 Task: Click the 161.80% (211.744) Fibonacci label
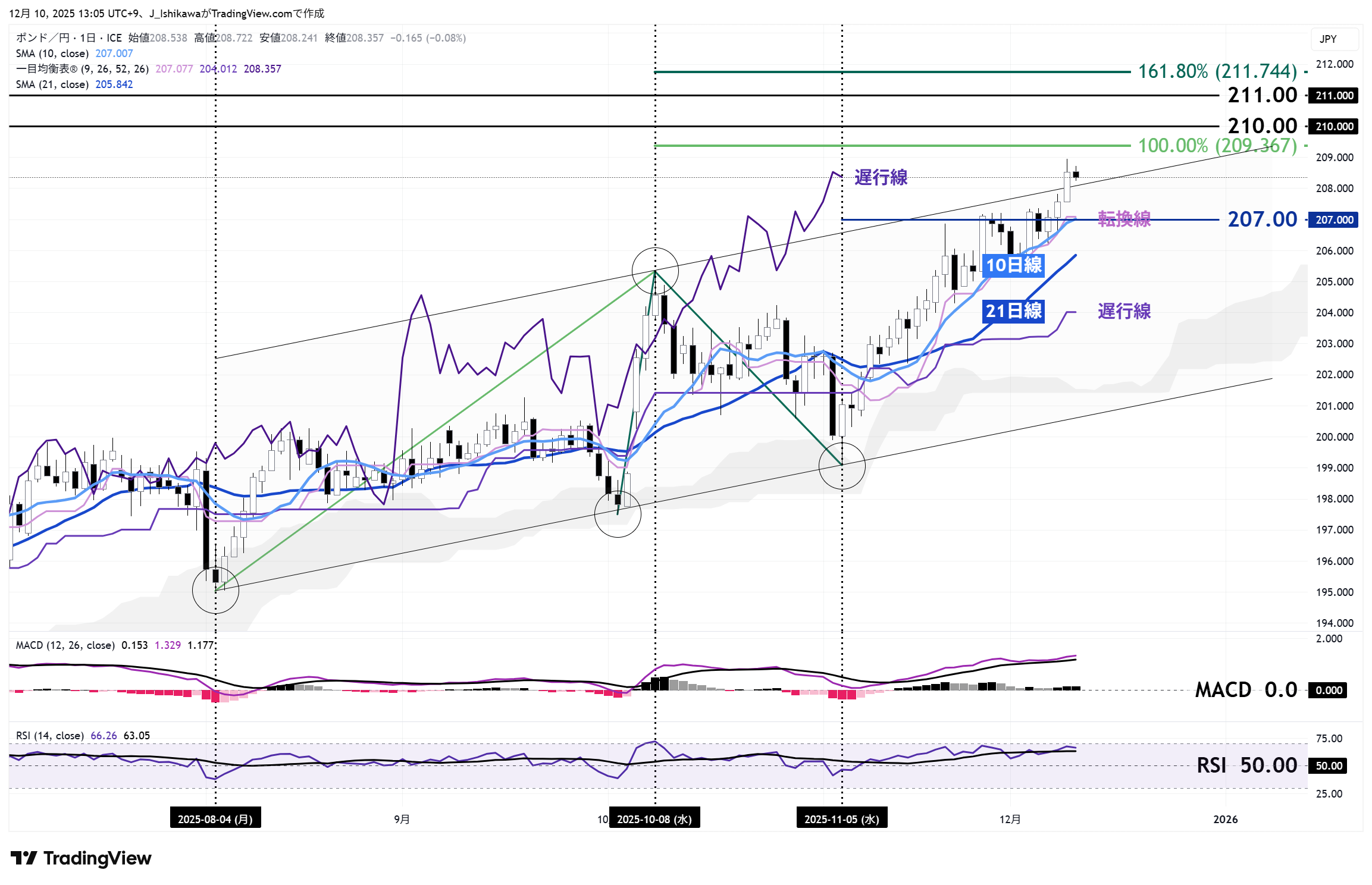click(1217, 72)
